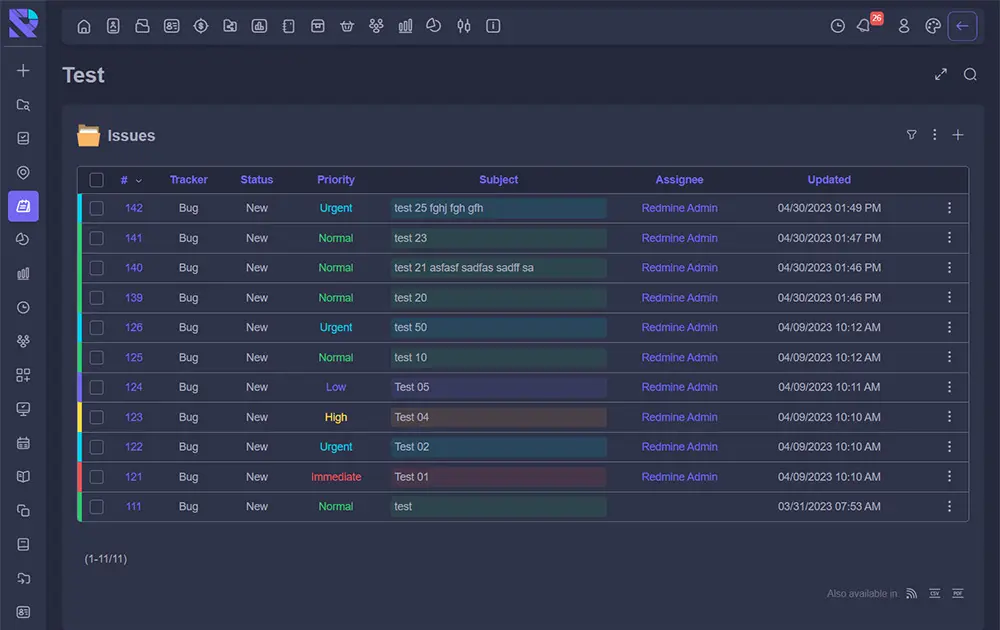Sort table by Status column

pyautogui.click(x=256, y=180)
